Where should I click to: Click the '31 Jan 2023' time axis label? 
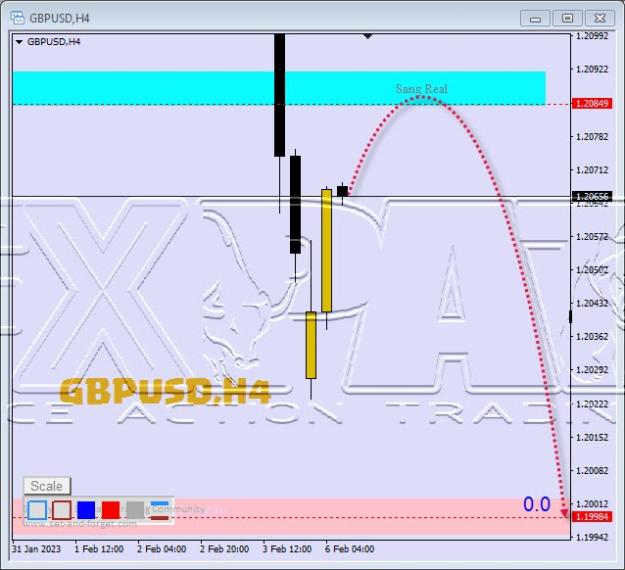pos(37,549)
